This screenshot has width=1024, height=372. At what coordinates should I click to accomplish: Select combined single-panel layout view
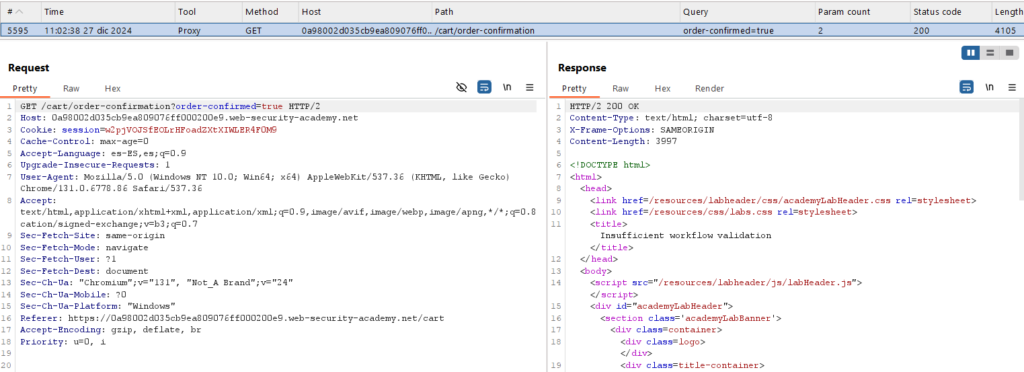(x=1009, y=53)
